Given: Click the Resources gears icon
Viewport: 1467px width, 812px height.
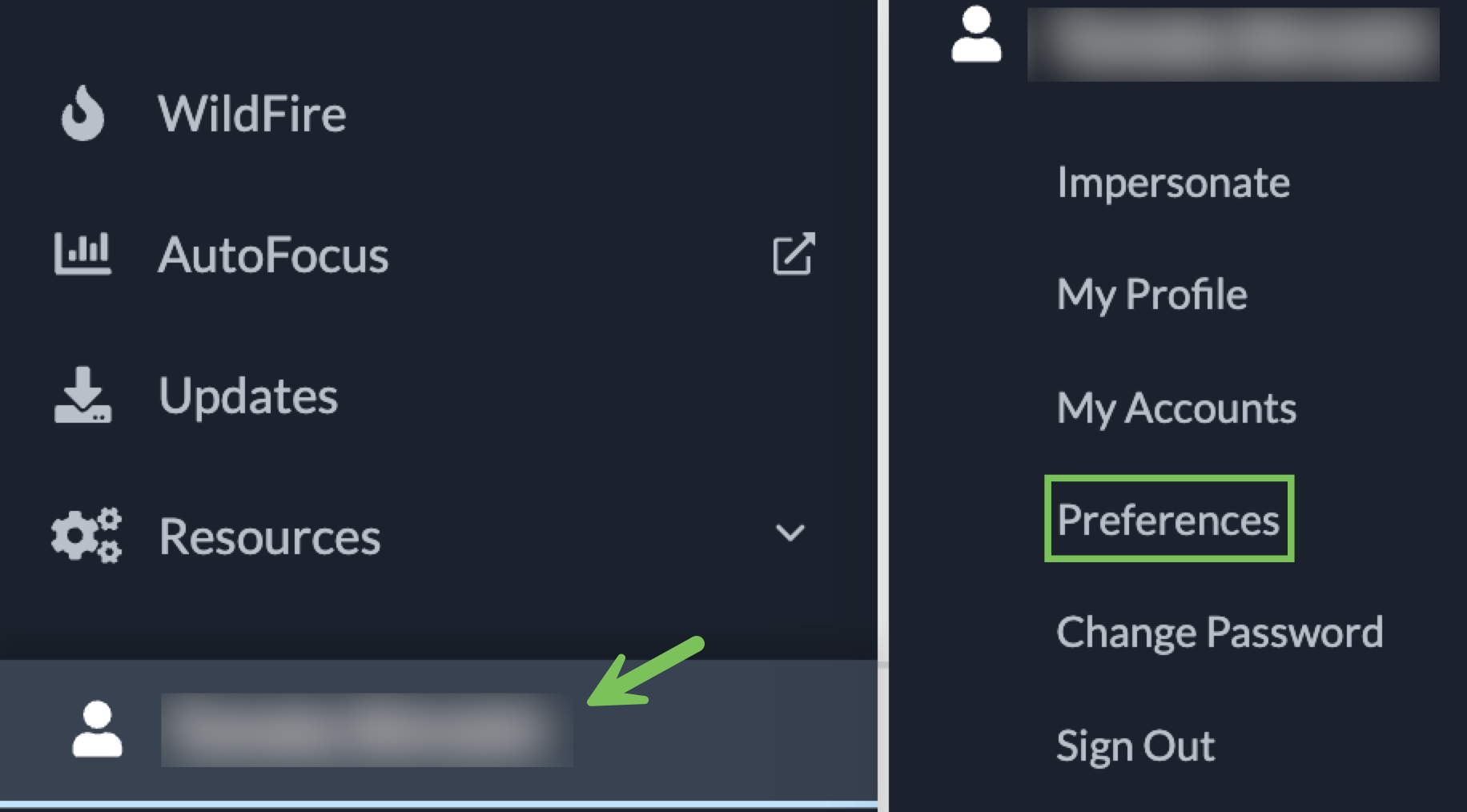Looking at the screenshot, I should pos(86,535).
